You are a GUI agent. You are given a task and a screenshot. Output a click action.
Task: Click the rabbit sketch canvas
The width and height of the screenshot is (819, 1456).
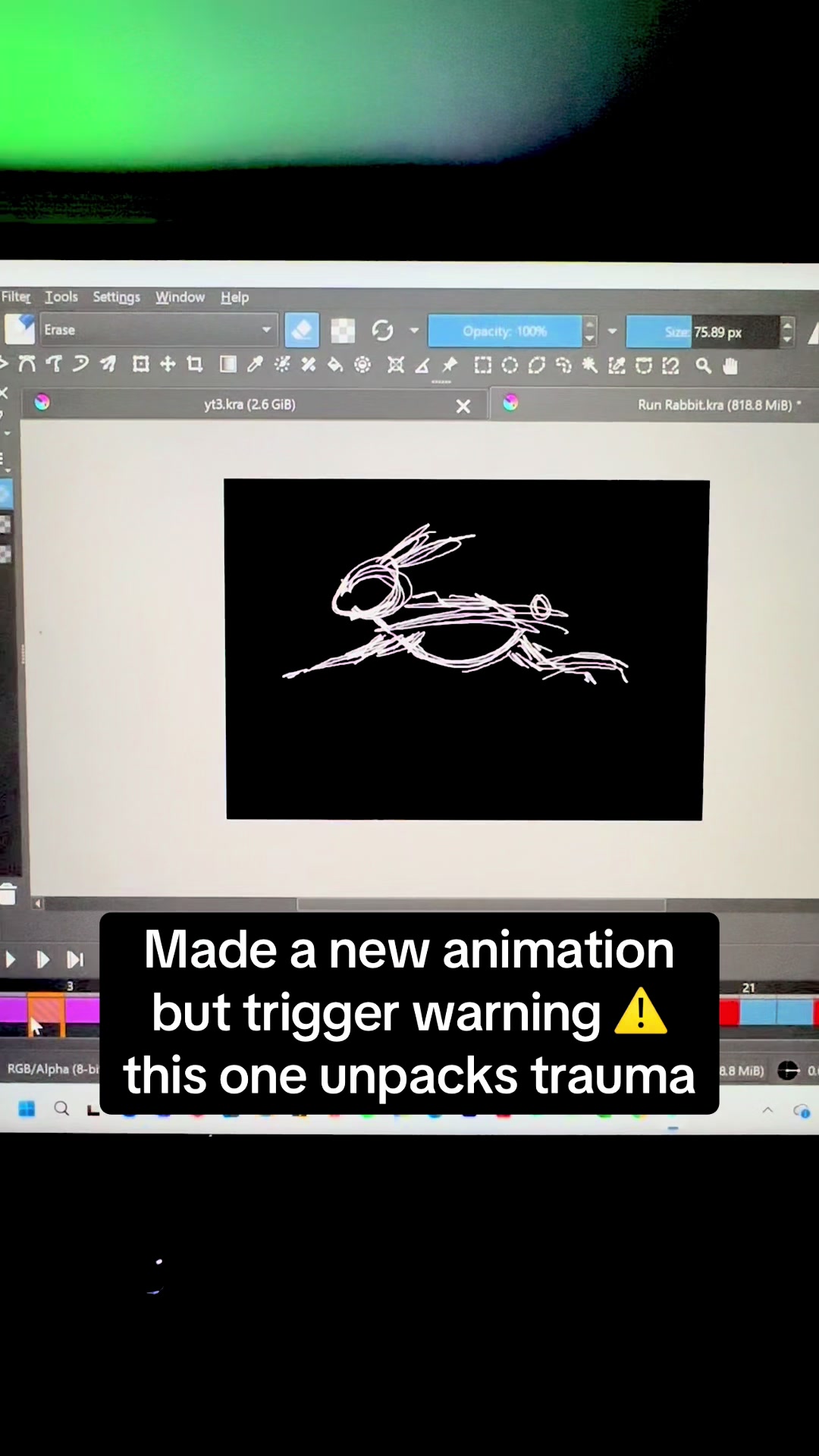[x=466, y=649]
